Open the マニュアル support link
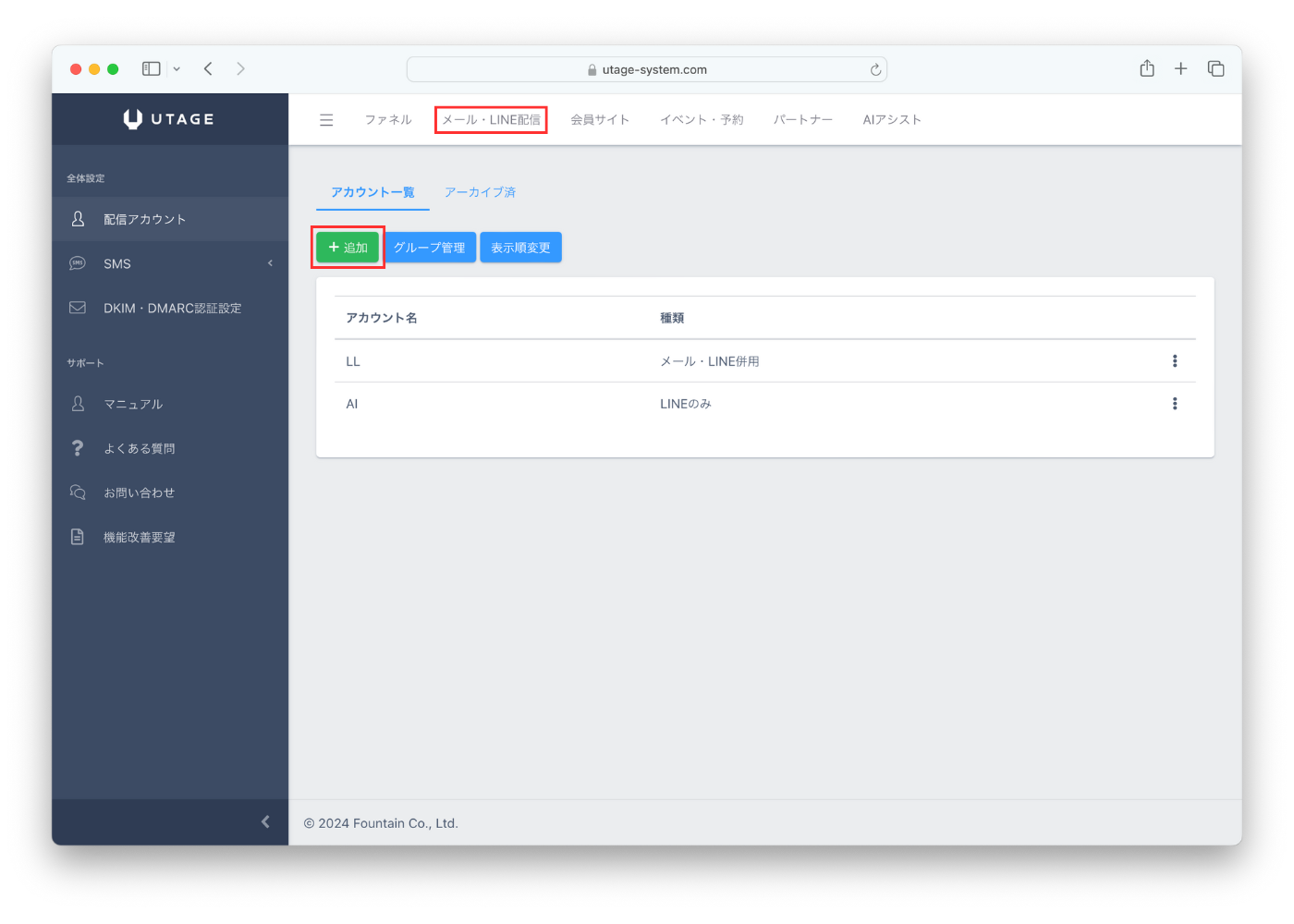Screen dimensions: 1294x924 (170, 404)
